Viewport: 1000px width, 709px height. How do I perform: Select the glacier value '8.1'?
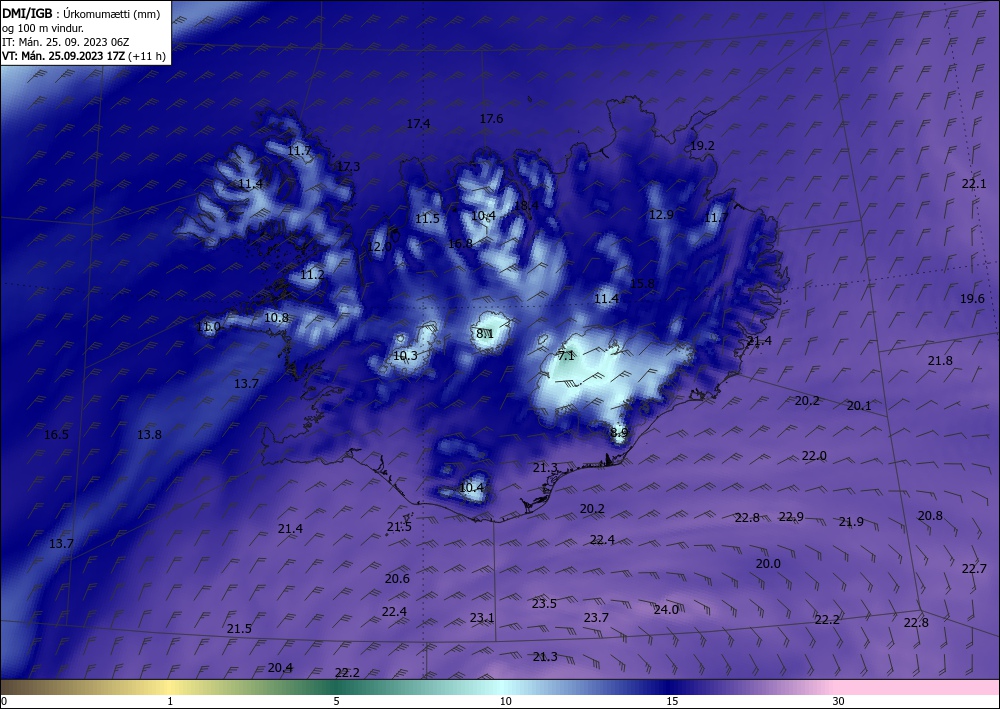(x=485, y=333)
